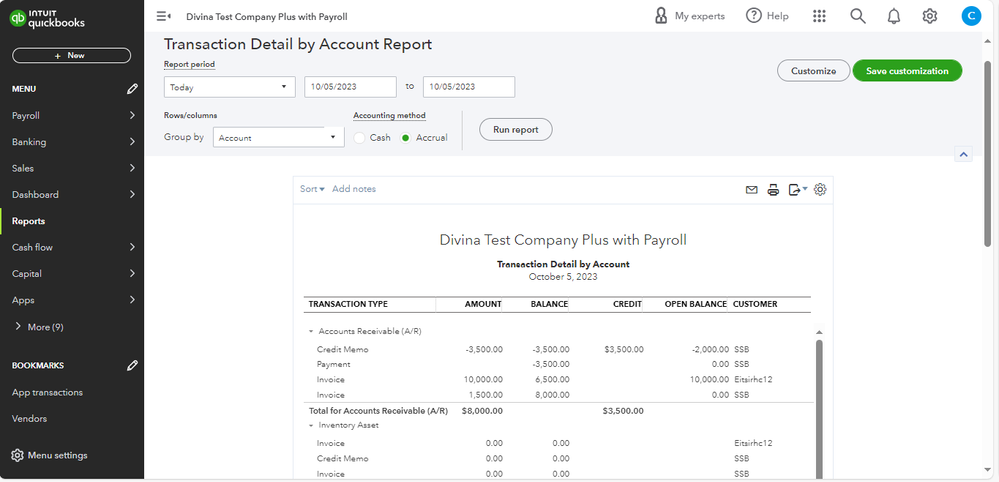Click Add notes link
Image resolution: width=999 pixels, height=482 pixels.
click(354, 189)
